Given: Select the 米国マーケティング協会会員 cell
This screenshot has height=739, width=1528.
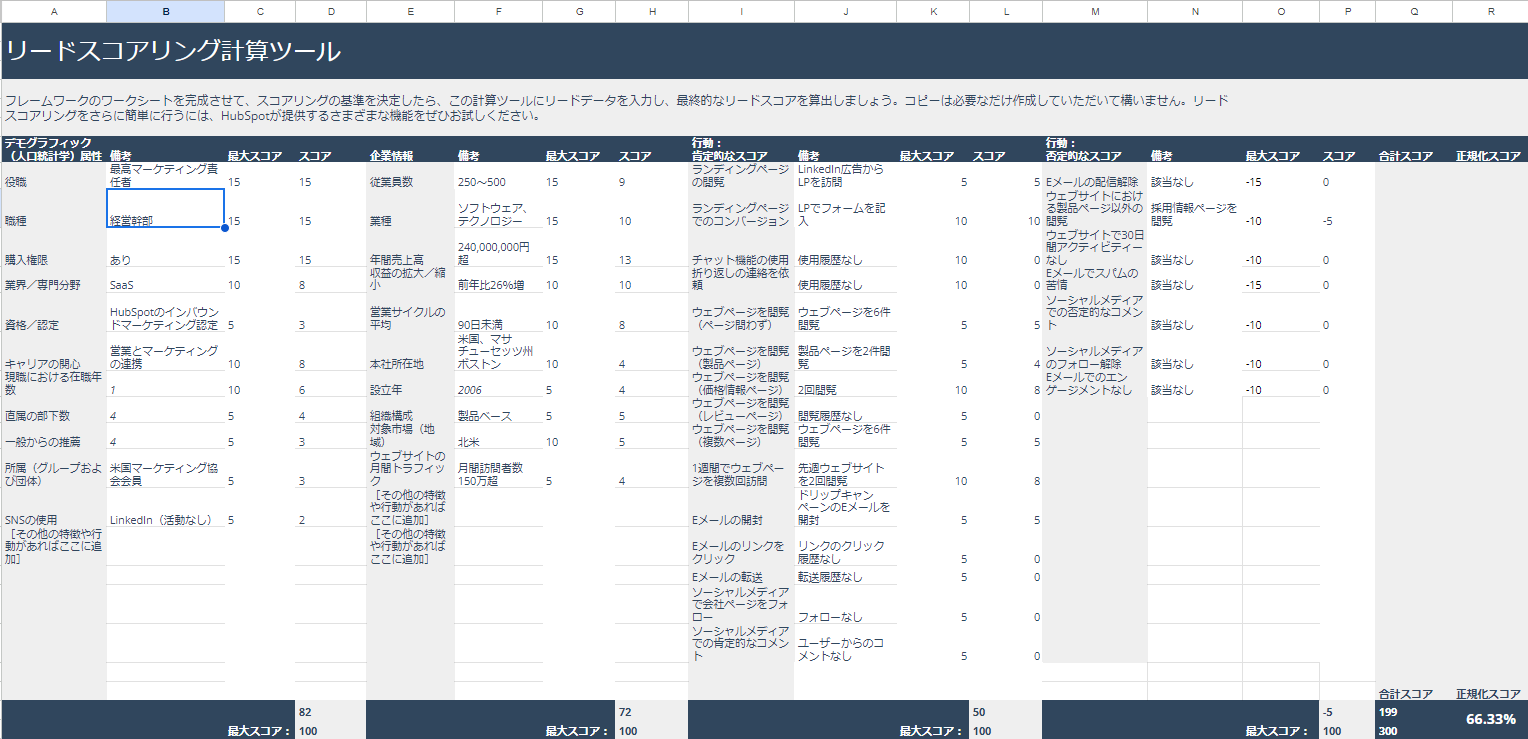Looking at the screenshot, I should click(x=165, y=474).
